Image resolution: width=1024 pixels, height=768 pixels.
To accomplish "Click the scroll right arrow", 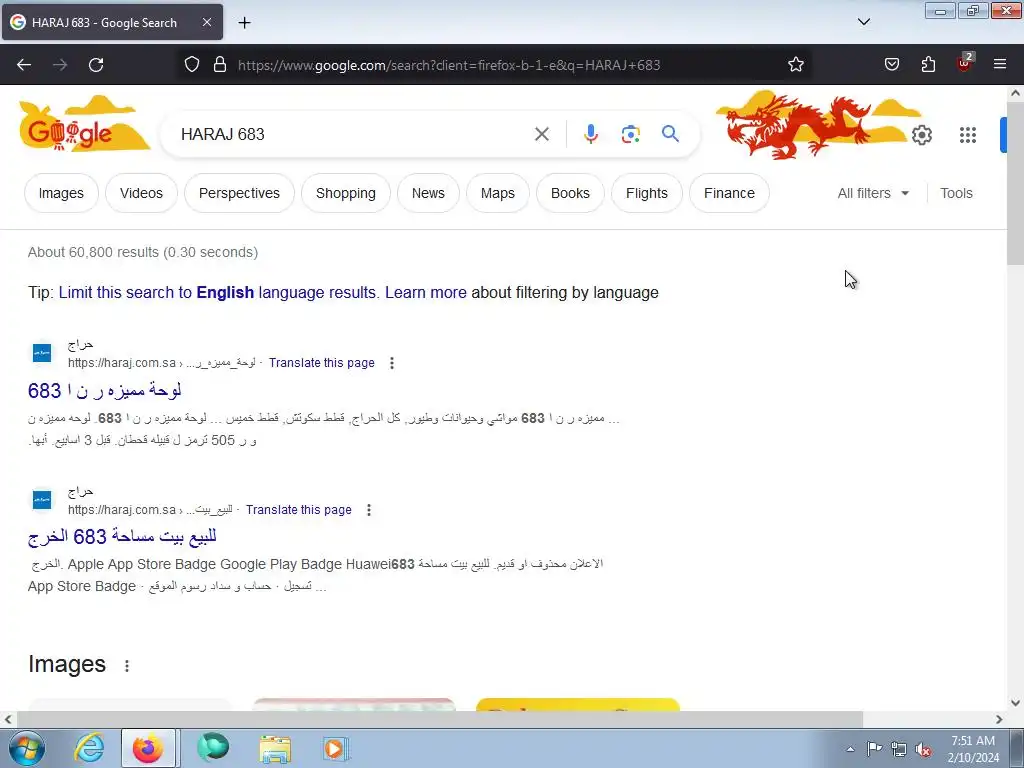I will point(999,719).
